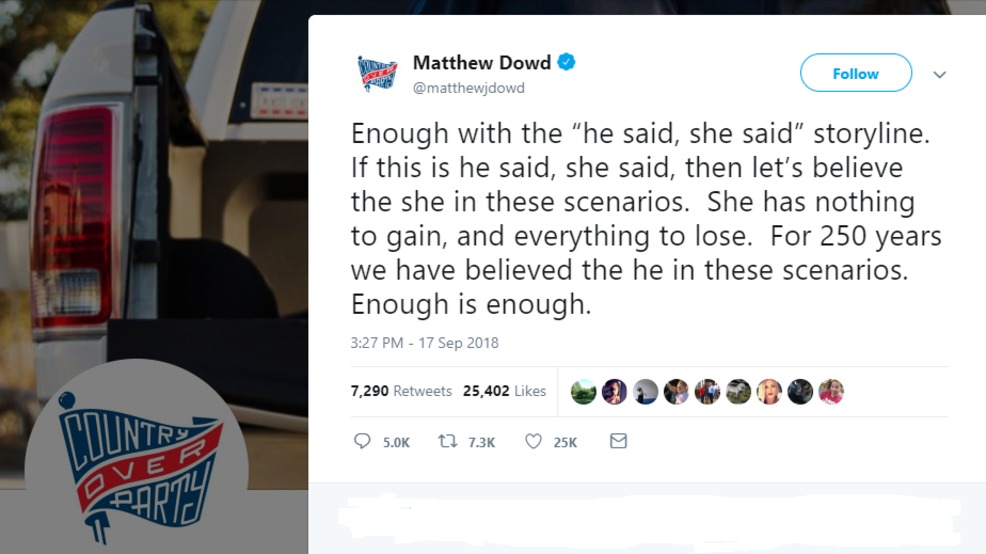Click the envelope direct message icon
Viewport: 986px width, 554px height.
pyautogui.click(x=618, y=441)
